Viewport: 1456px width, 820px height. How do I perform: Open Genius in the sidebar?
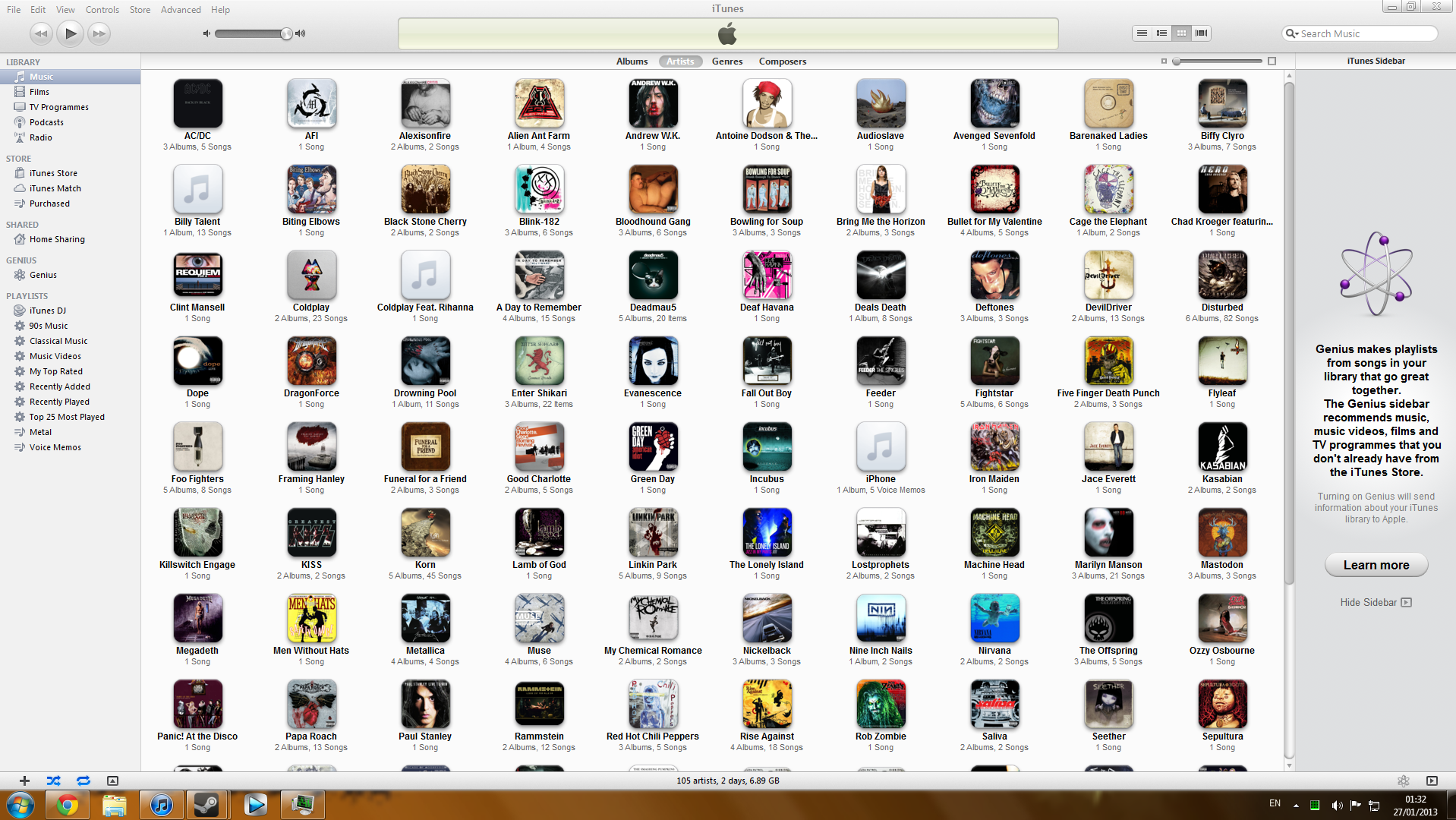70,275
